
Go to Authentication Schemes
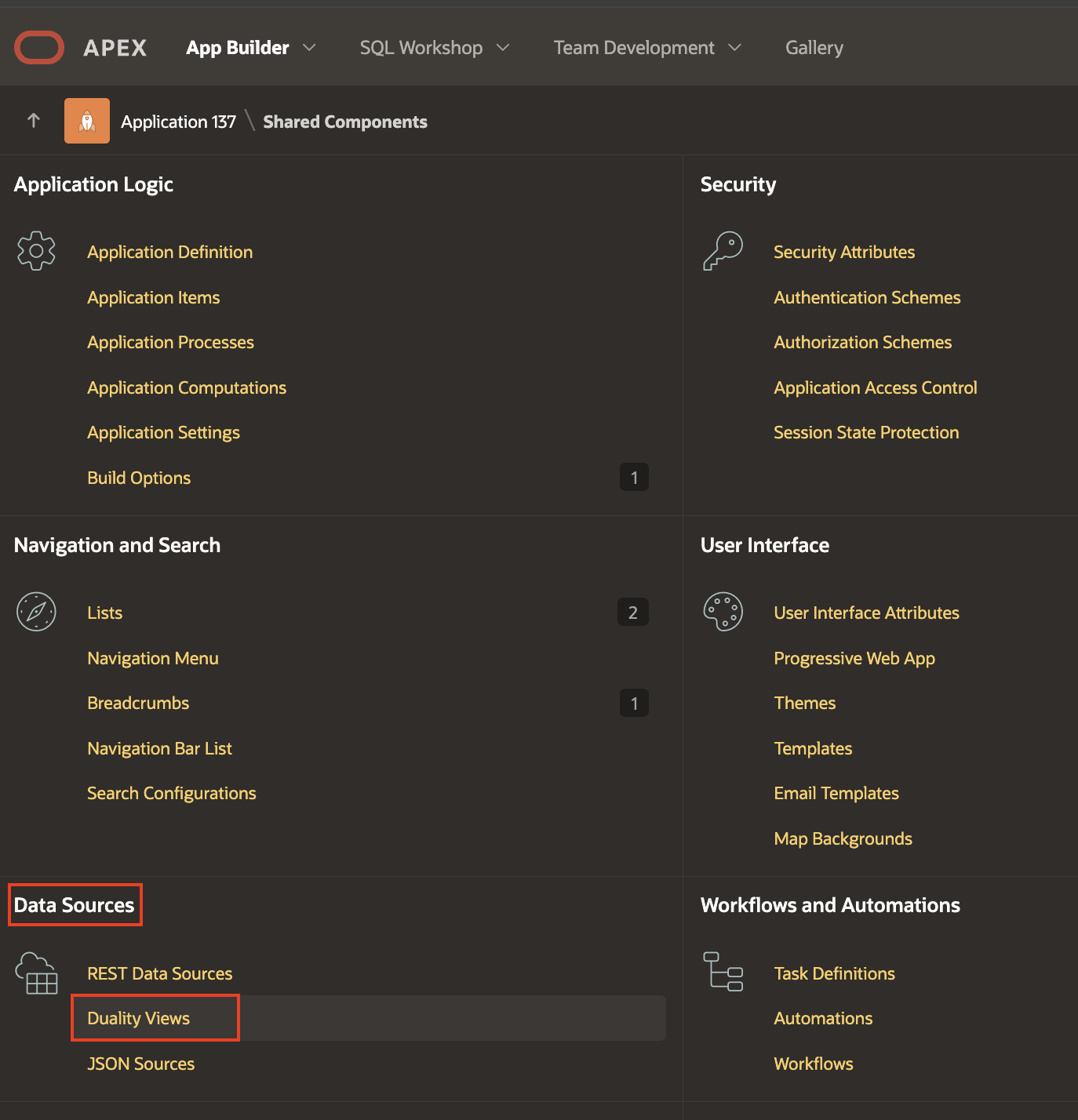coord(867,297)
